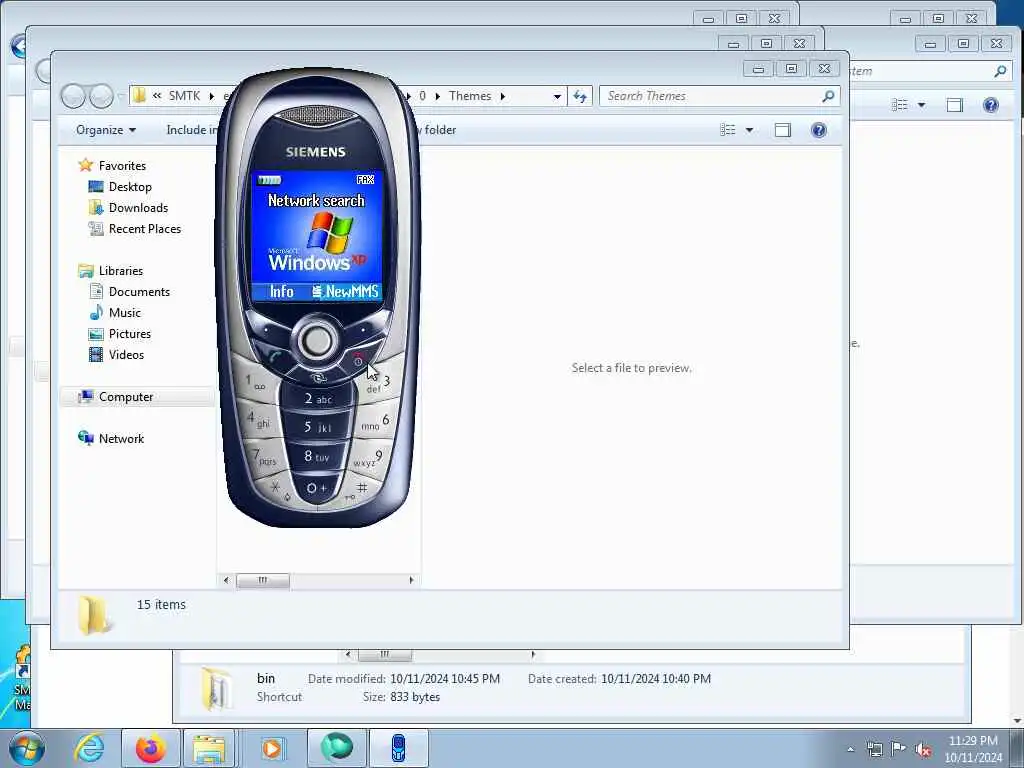This screenshot has width=1024, height=768.
Task: Toggle preview pane in rear right window
Action: (955, 104)
